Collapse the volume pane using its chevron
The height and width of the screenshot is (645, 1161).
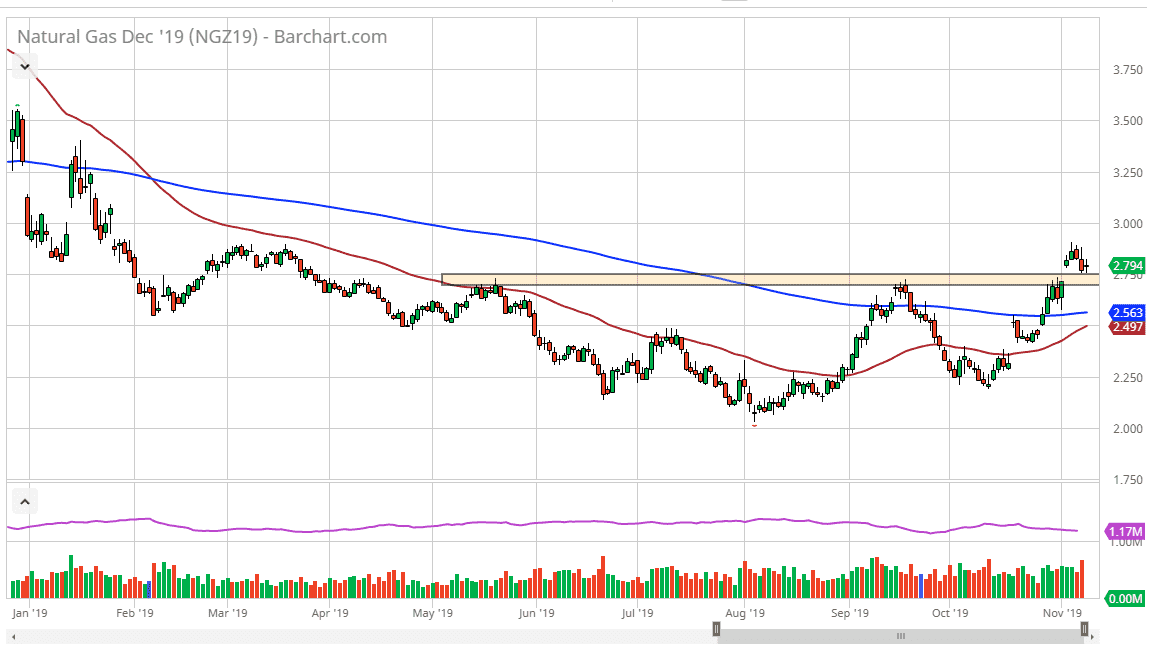pos(24,501)
